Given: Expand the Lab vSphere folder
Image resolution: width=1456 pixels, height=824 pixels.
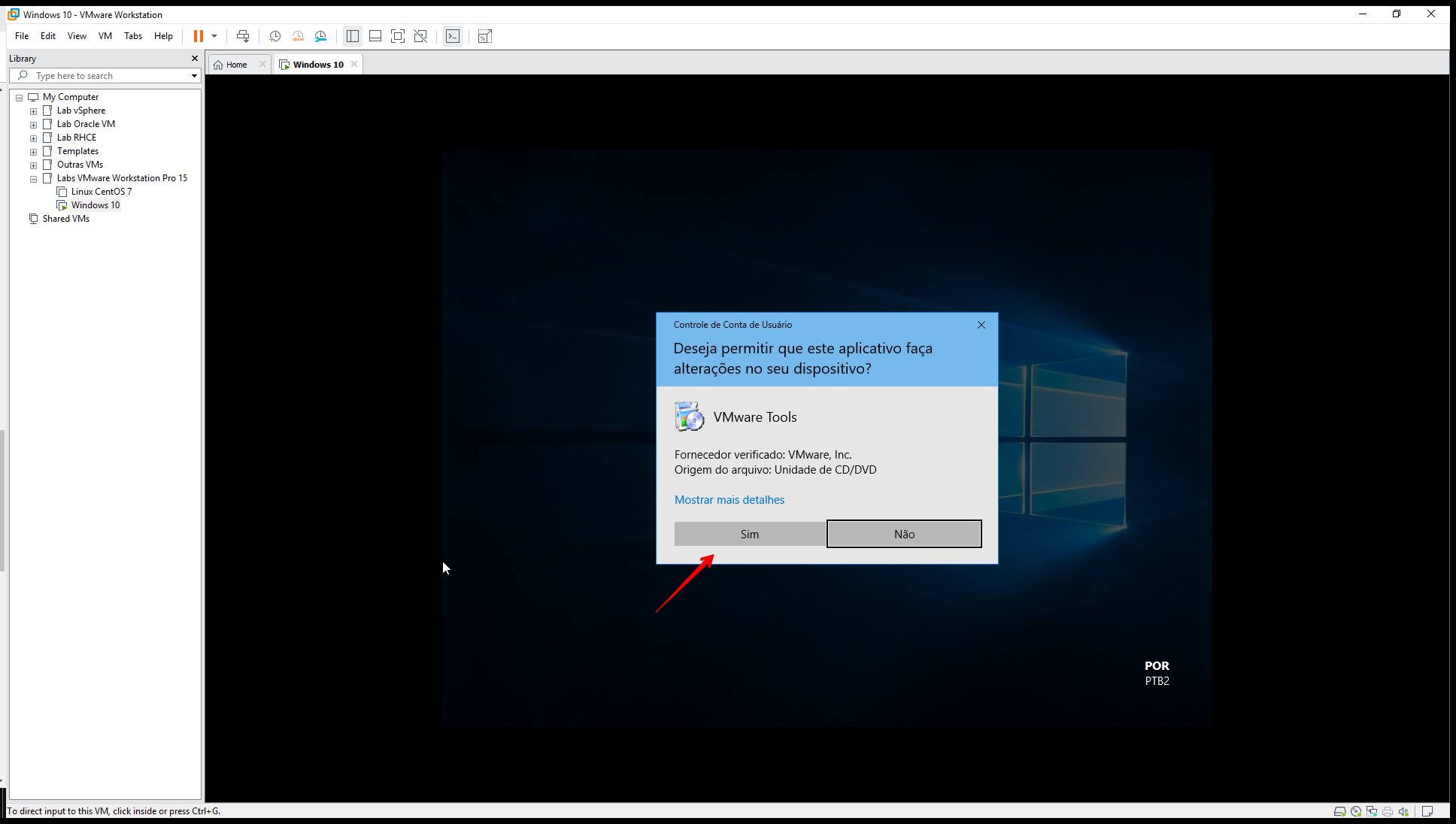Looking at the screenshot, I should pyautogui.click(x=33, y=111).
